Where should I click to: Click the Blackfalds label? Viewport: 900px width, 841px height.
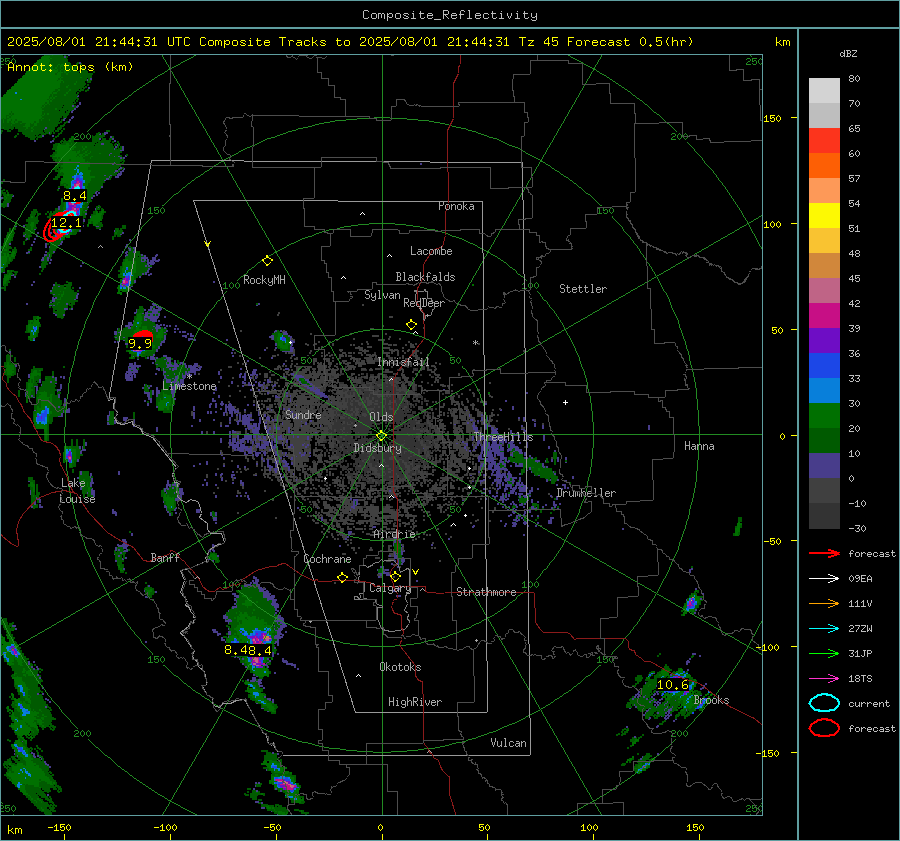(x=425, y=277)
